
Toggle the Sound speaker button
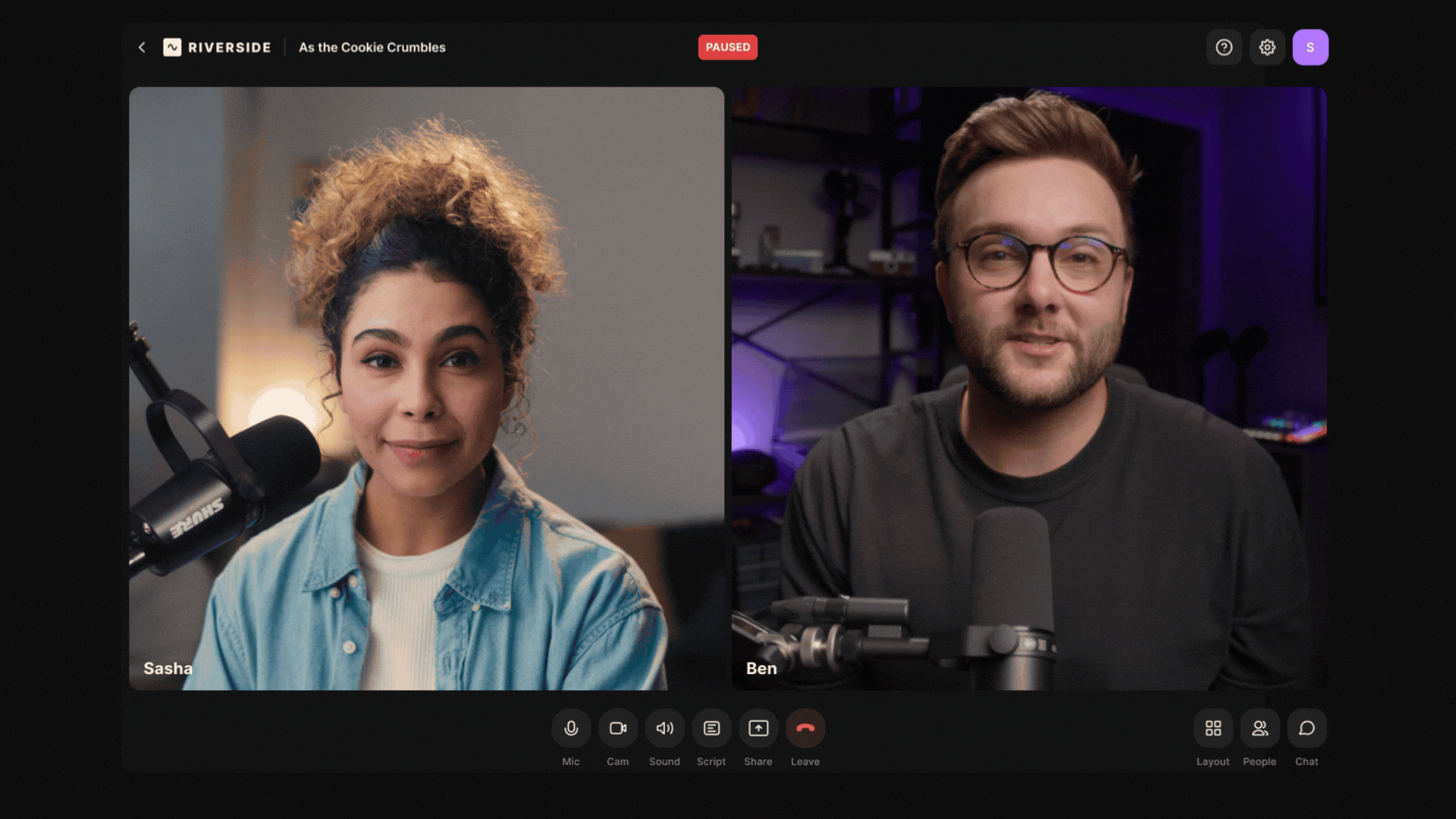(x=665, y=728)
